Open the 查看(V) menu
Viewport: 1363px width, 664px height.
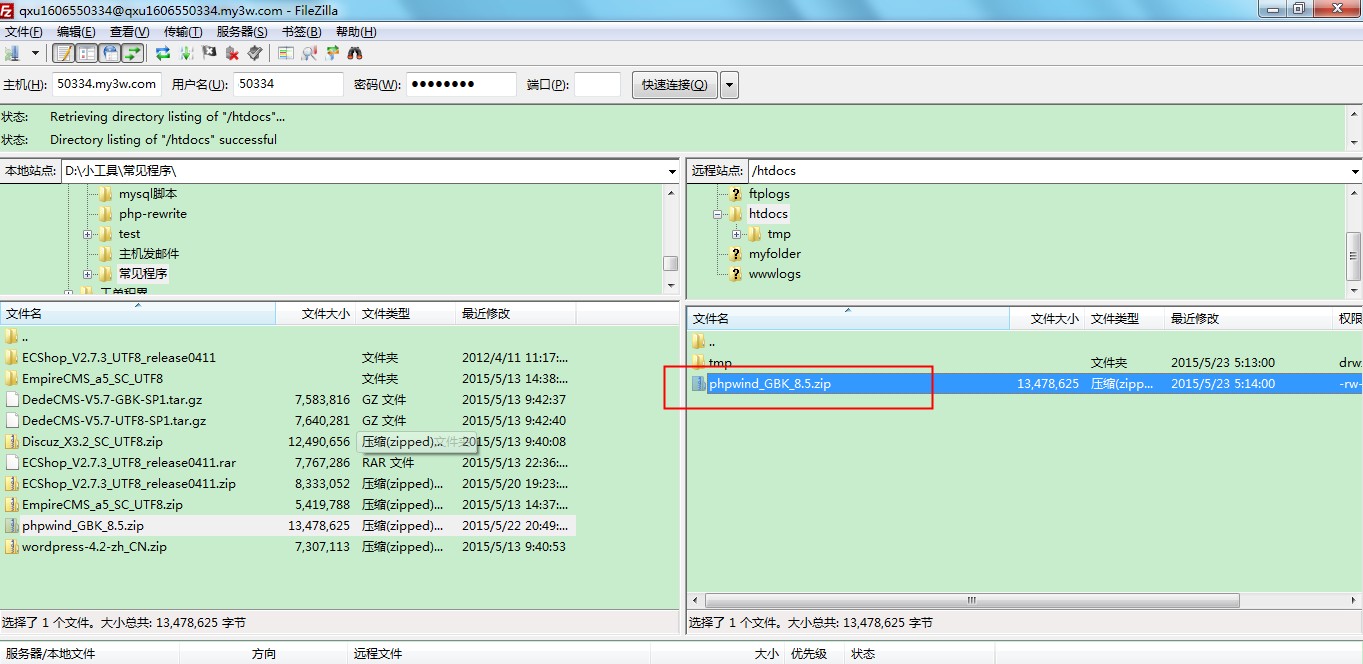[129, 32]
